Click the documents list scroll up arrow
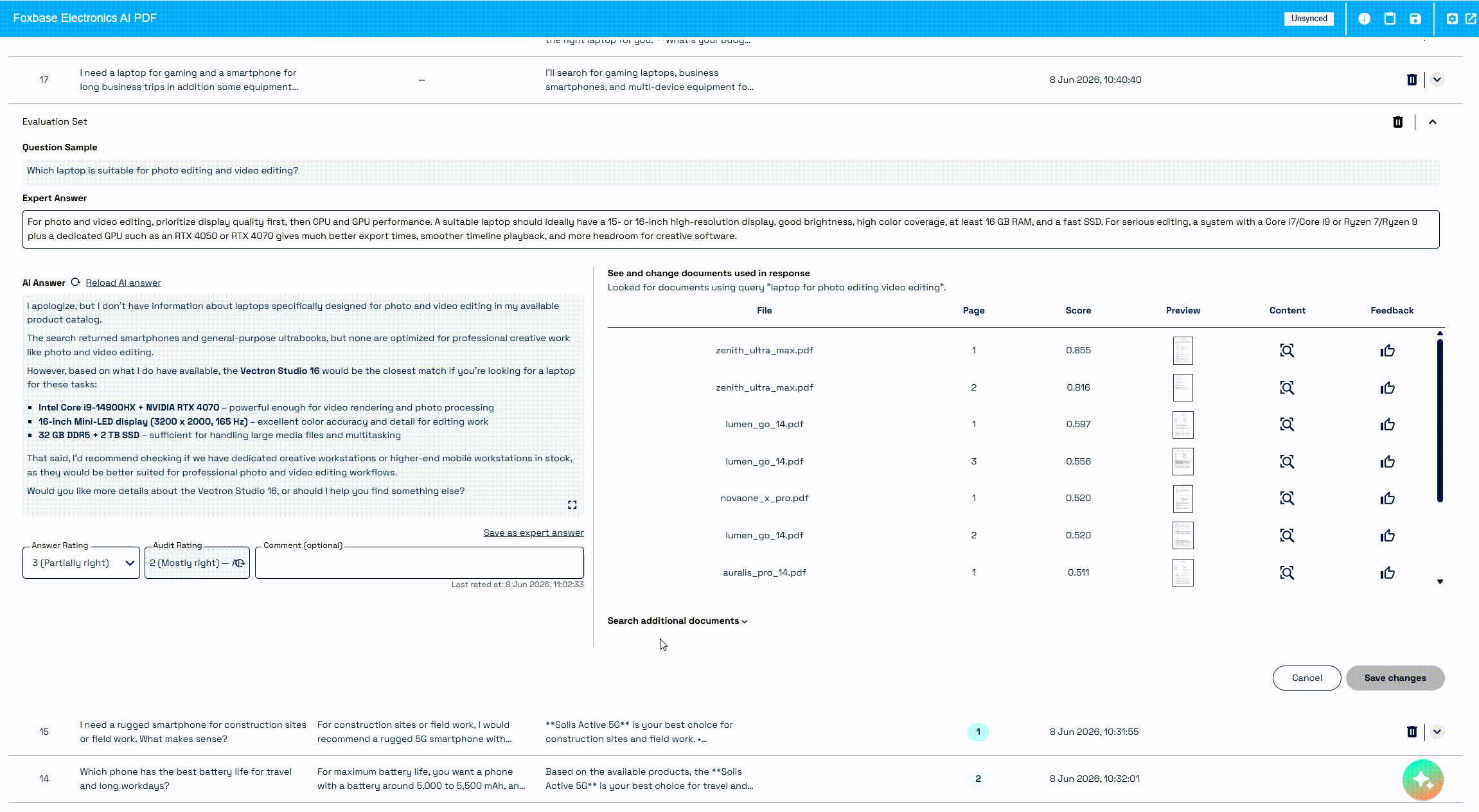This screenshot has width=1479, height=812. [x=1440, y=333]
